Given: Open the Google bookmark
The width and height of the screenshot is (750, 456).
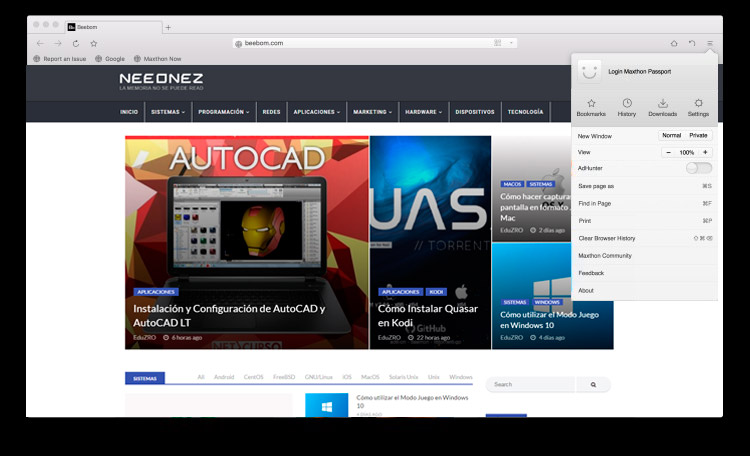Looking at the screenshot, I should [110, 59].
